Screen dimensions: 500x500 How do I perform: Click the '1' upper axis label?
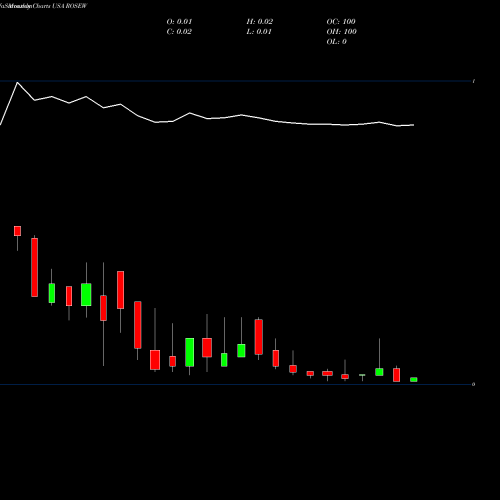(474, 81)
